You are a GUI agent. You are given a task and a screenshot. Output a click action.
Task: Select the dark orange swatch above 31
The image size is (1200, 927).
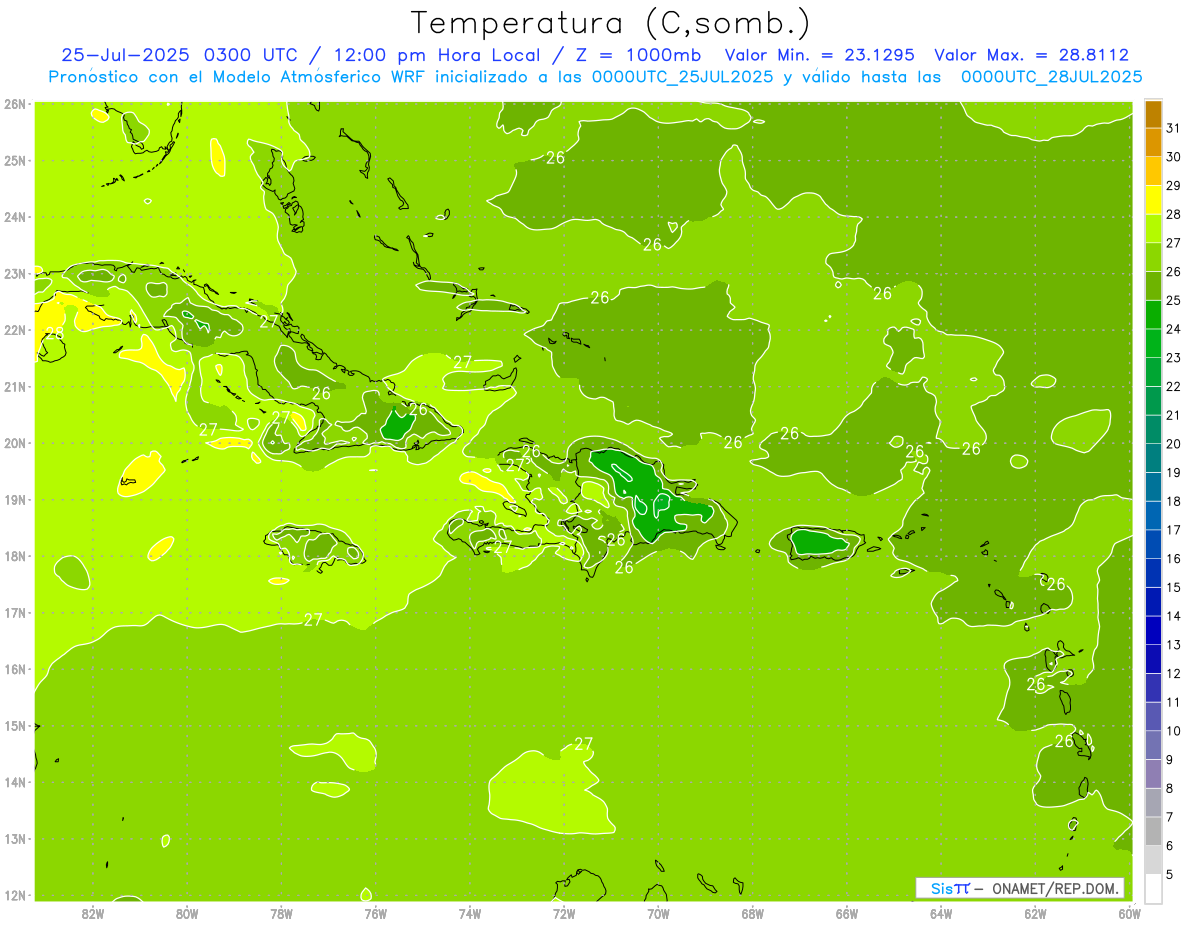[x=1153, y=114]
